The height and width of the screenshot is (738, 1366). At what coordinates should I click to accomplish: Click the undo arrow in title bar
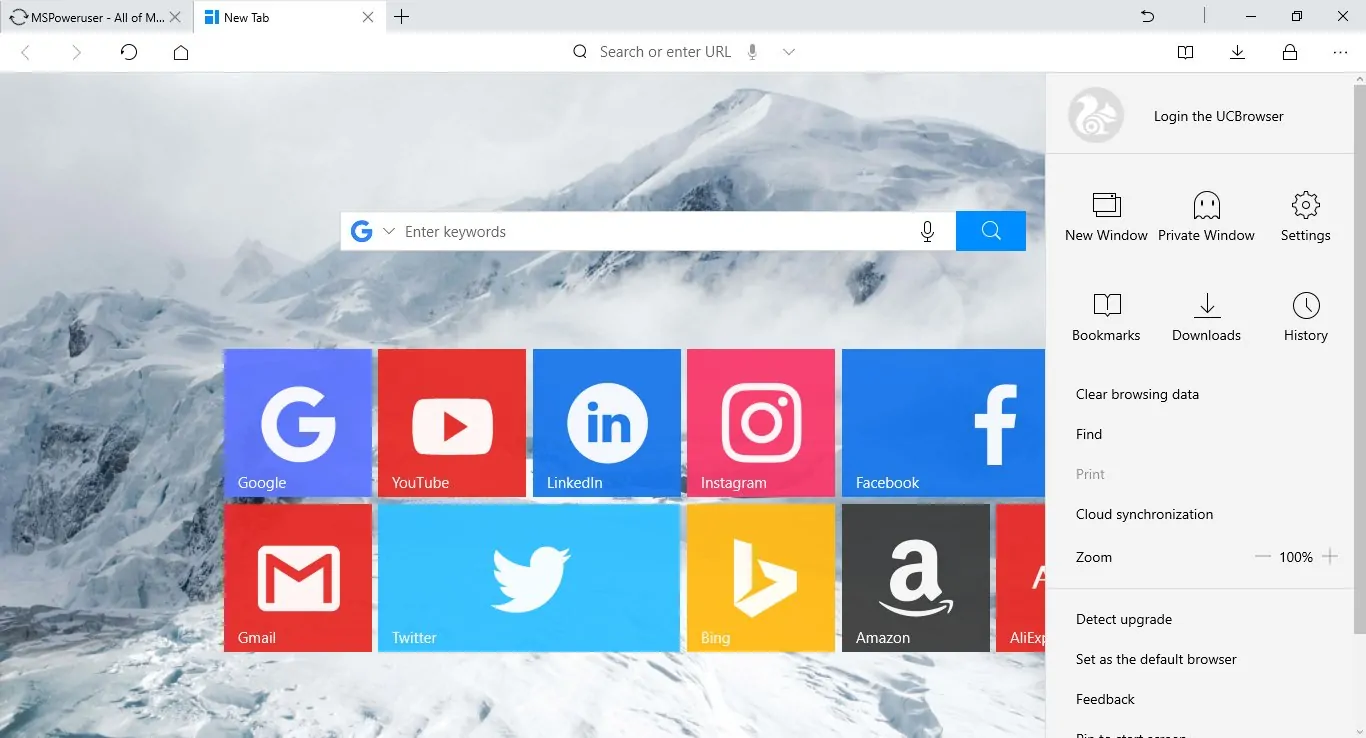[1148, 16]
